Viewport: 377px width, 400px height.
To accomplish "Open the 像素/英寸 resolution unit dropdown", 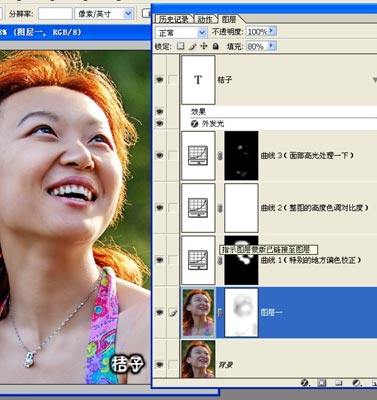I will pyautogui.click(x=104, y=14).
